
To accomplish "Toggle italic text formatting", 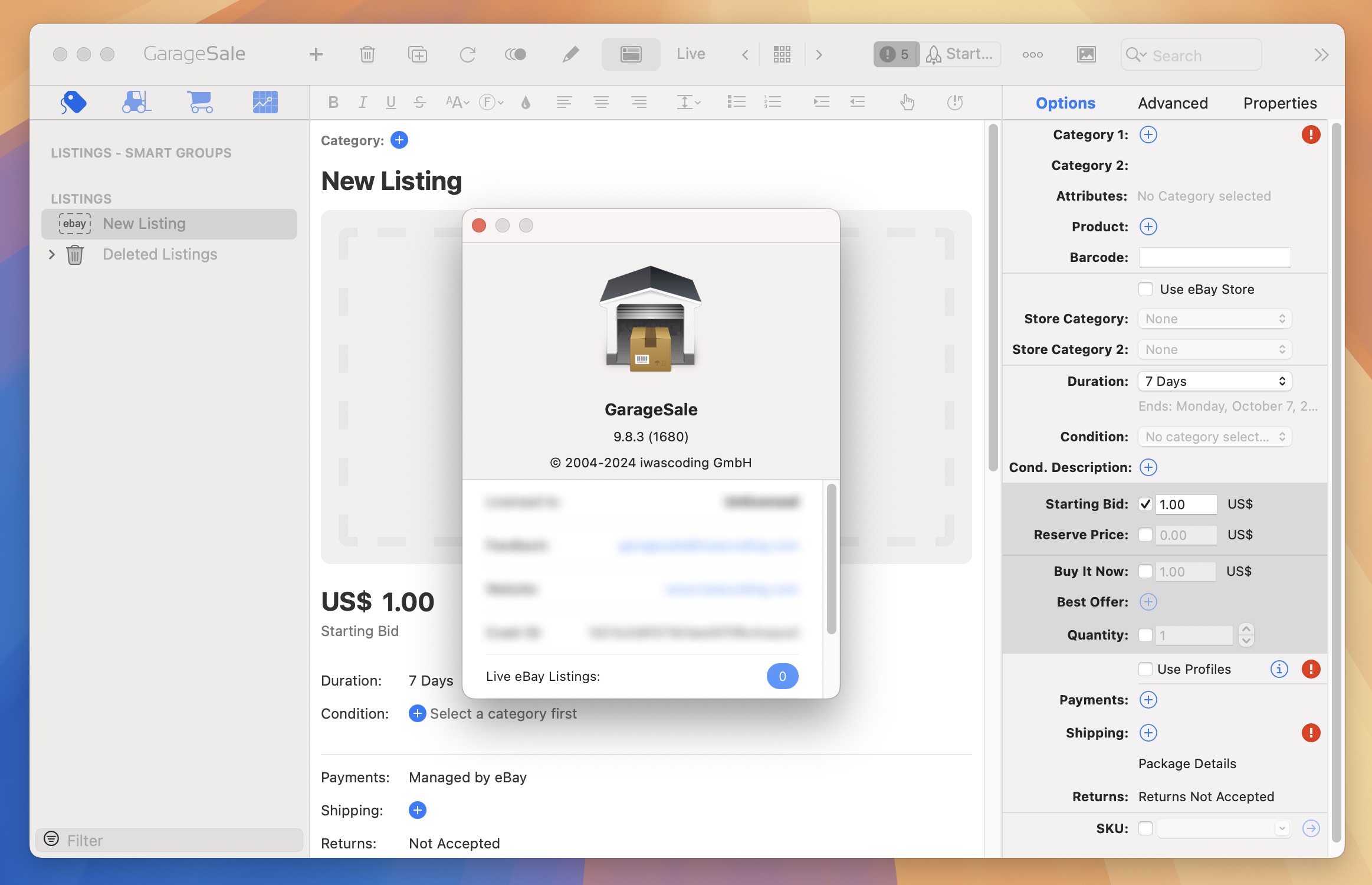I will [363, 102].
